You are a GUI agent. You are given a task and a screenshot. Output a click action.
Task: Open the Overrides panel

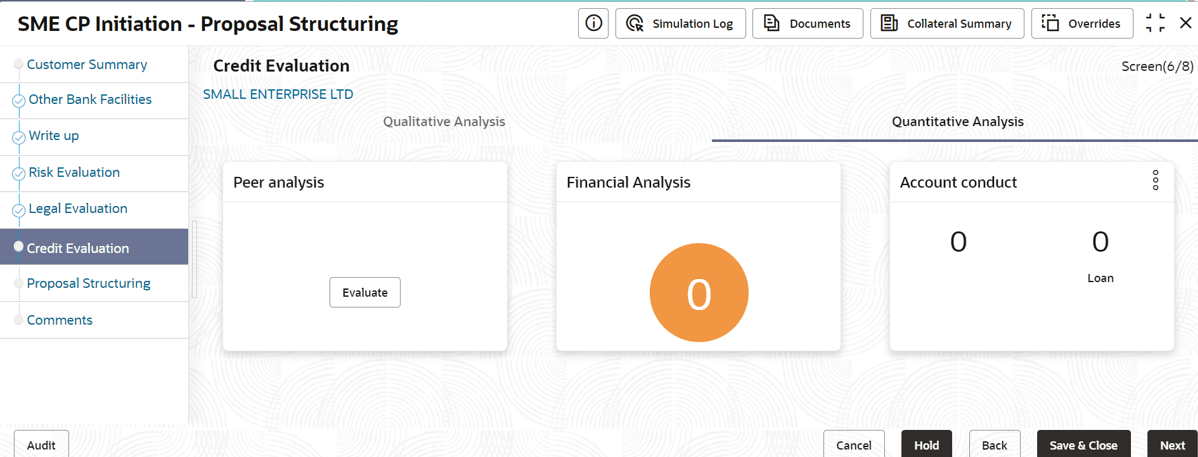(x=1083, y=24)
